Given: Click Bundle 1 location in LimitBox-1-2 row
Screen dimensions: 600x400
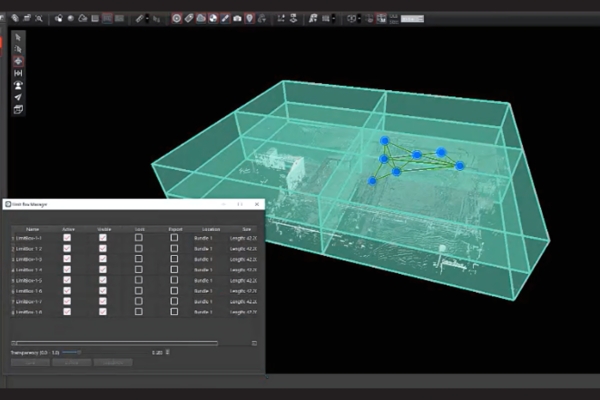Looking at the screenshot, I should point(203,249).
